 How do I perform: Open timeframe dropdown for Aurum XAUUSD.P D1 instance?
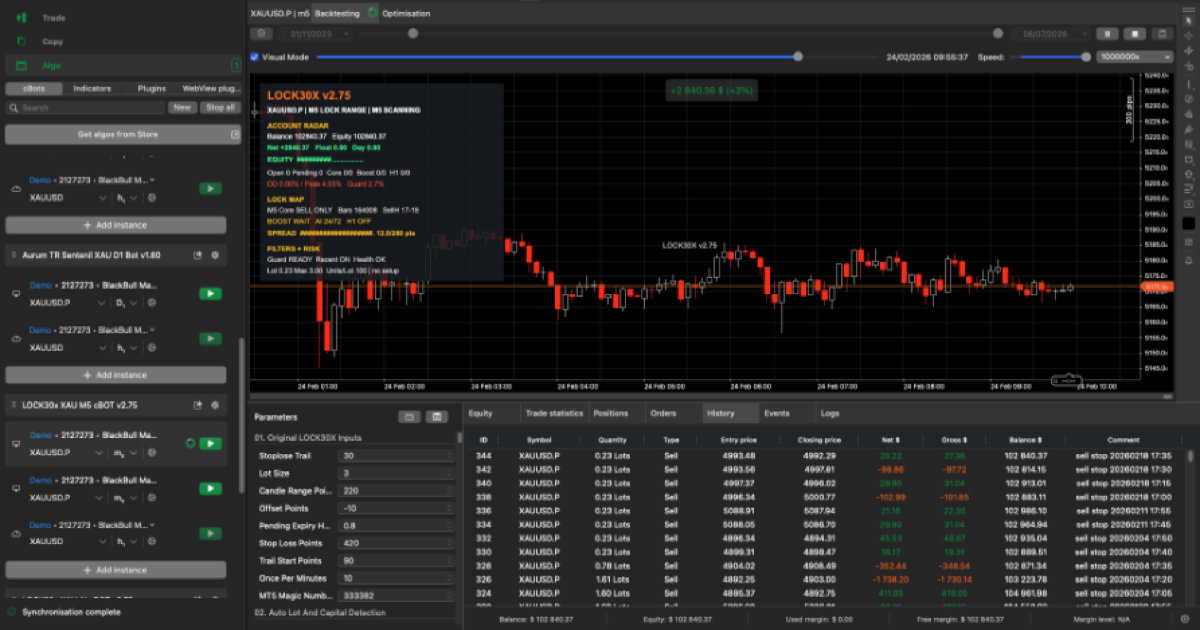[x=126, y=302]
